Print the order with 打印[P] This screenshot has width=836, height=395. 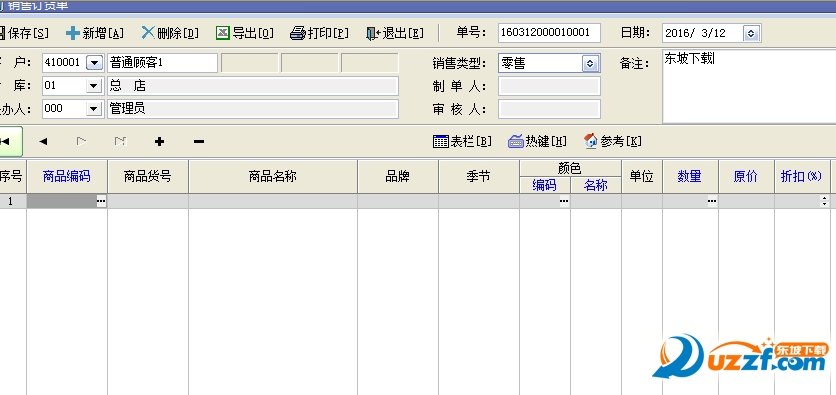[319, 33]
